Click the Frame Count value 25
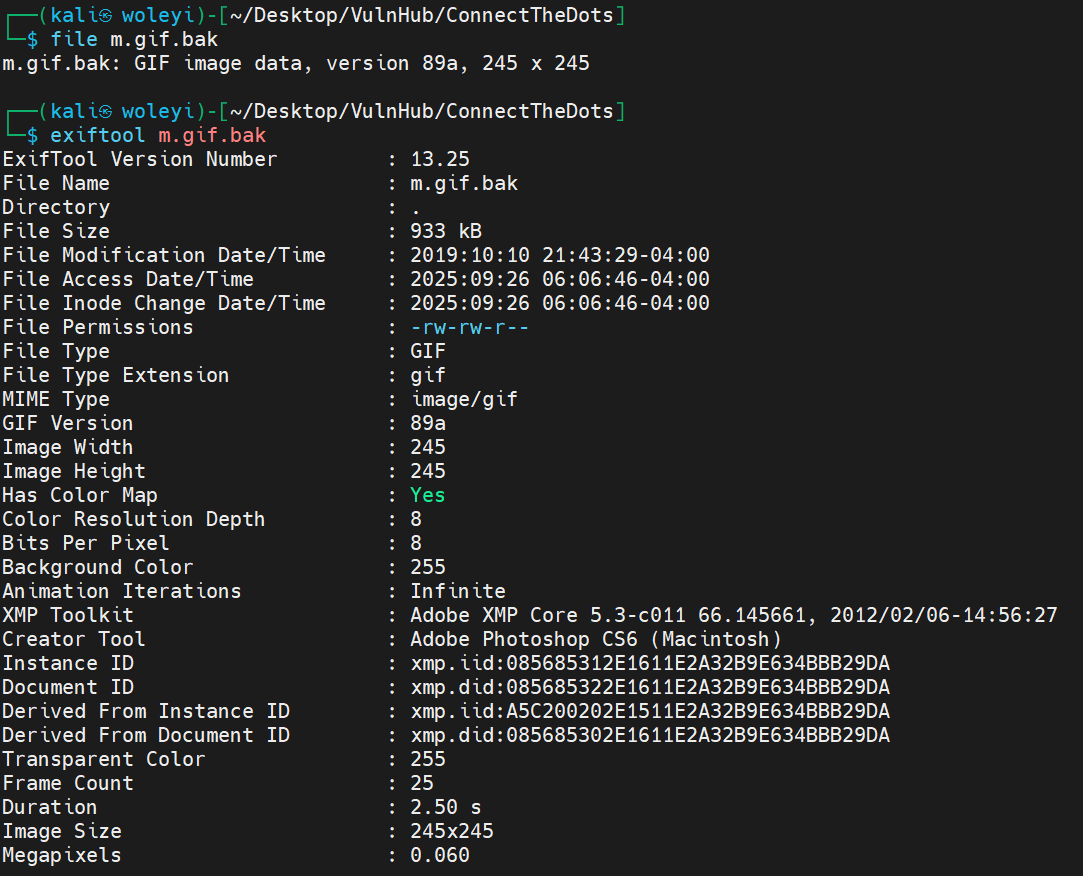Image resolution: width=1083 pixels, height=876 pixels. tap(422, 783)
